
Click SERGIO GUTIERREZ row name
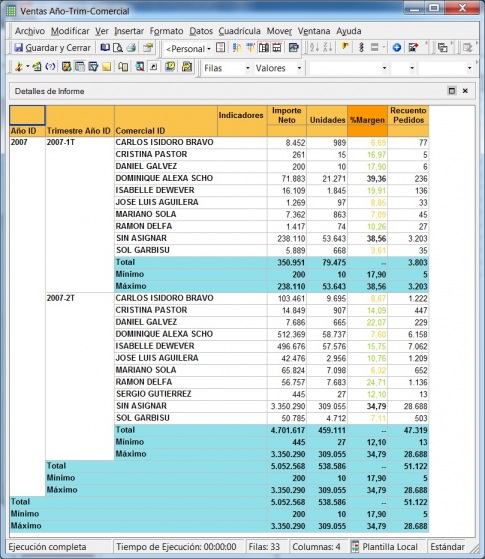[x=154, y=394]
